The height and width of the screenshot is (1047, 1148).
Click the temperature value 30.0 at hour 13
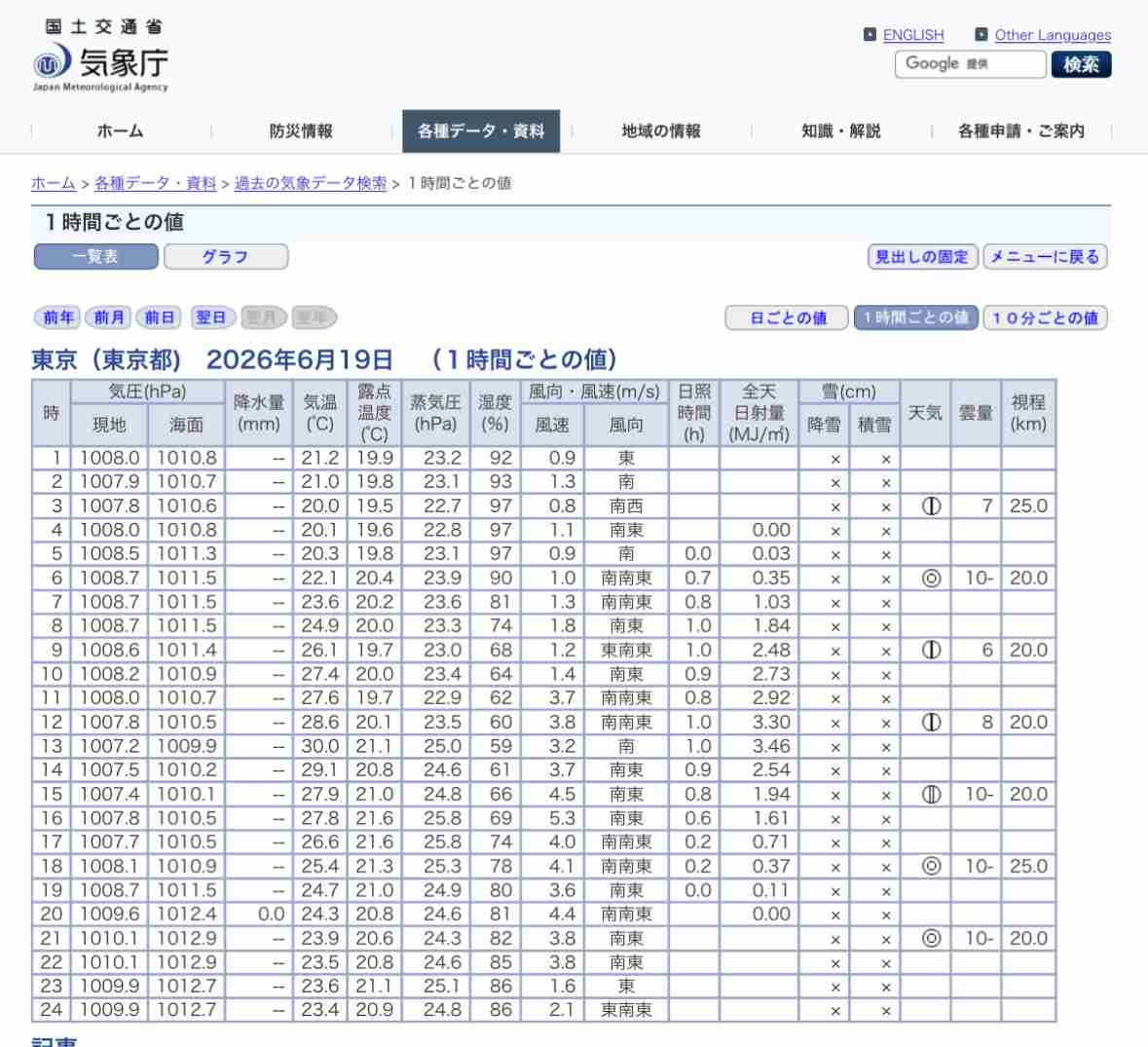(320, 746)
